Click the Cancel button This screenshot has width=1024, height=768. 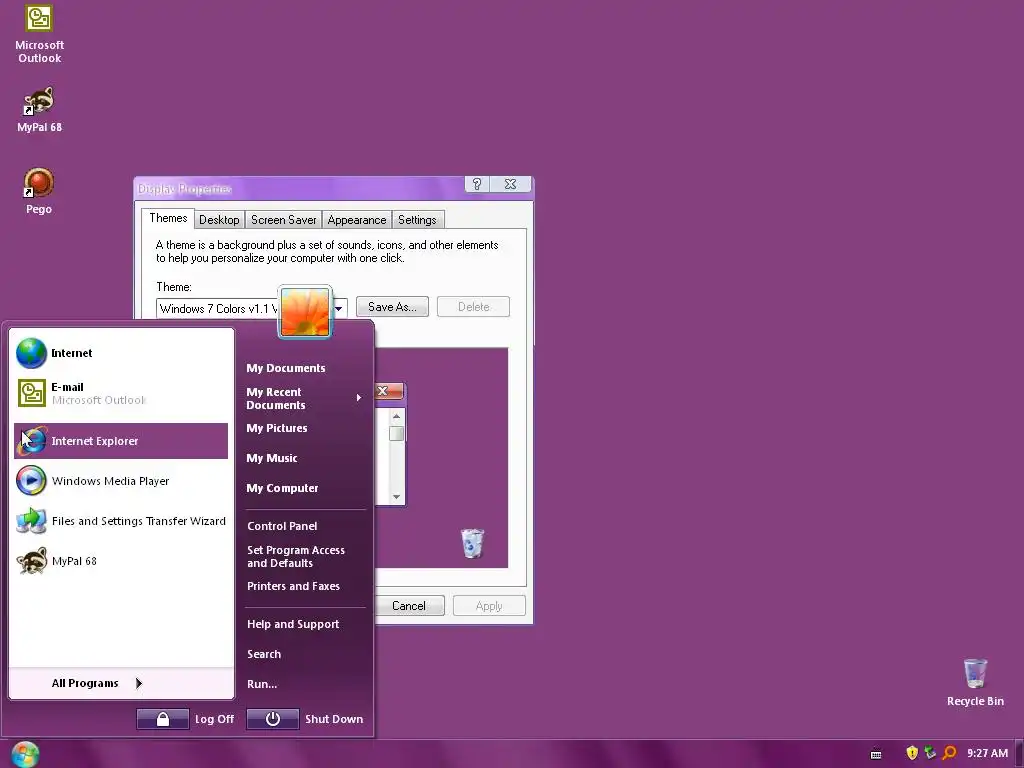tap(409, 606)
